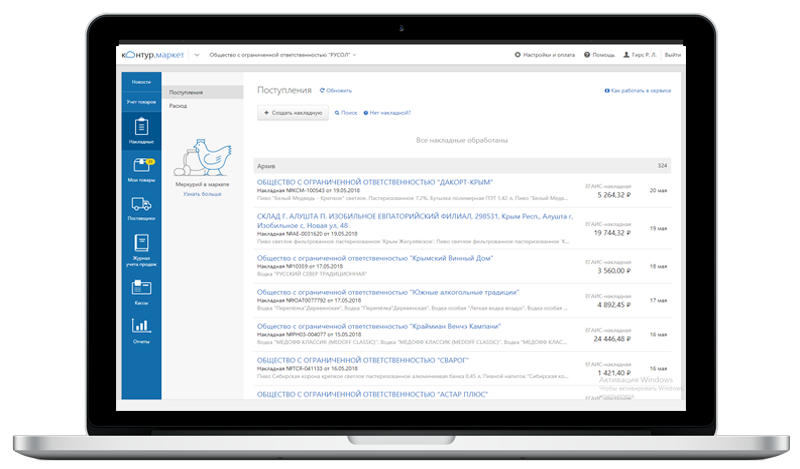Open user profile Гирс Р. Л.
The width and height of the screenshot is (800, 469).
pyautogui.click(x=640, y=55)
